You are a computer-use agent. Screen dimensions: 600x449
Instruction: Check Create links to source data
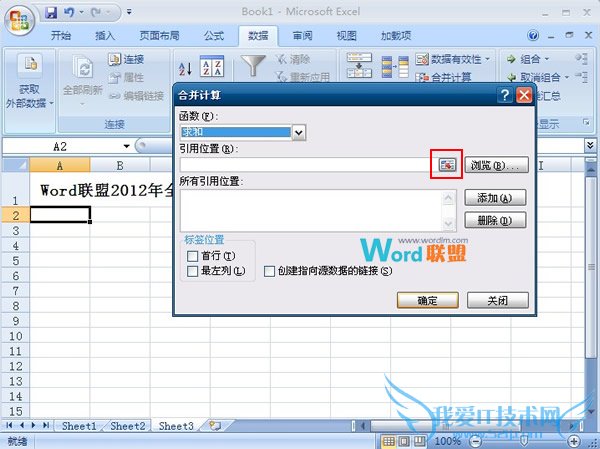tap(269, 271)
